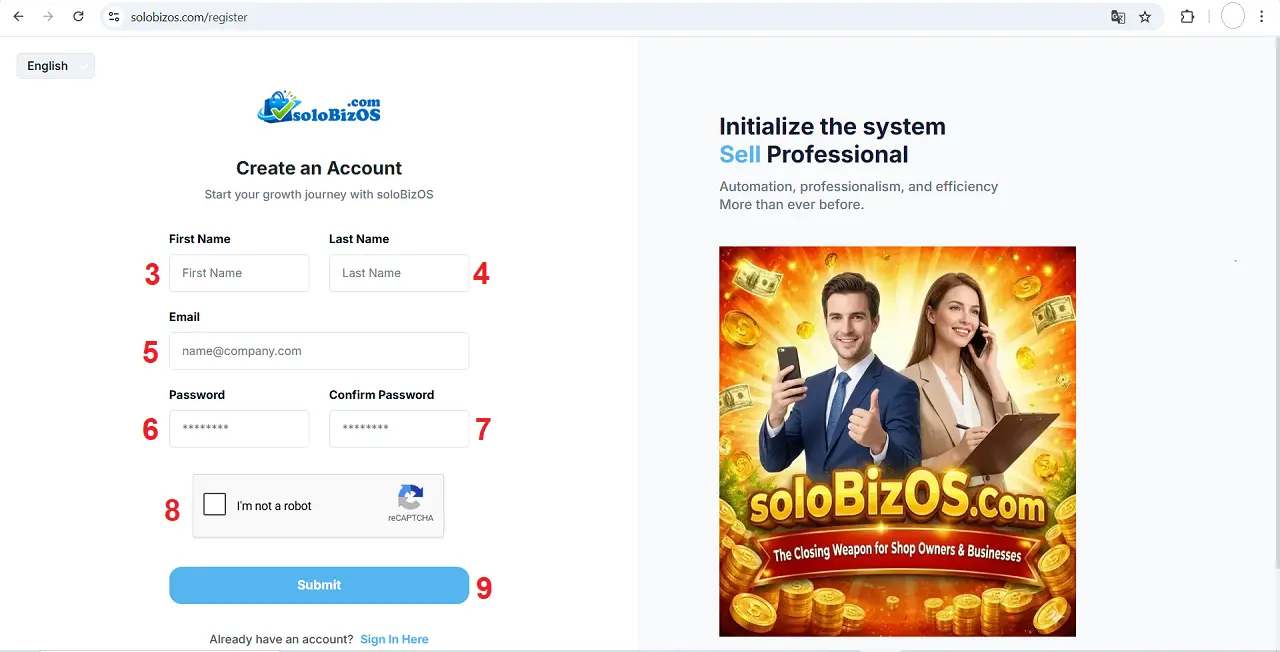The height and width of the screenshot is (652, 1280).
Task: Follow the Sign In Here link
Action: (x=394, y=639)
